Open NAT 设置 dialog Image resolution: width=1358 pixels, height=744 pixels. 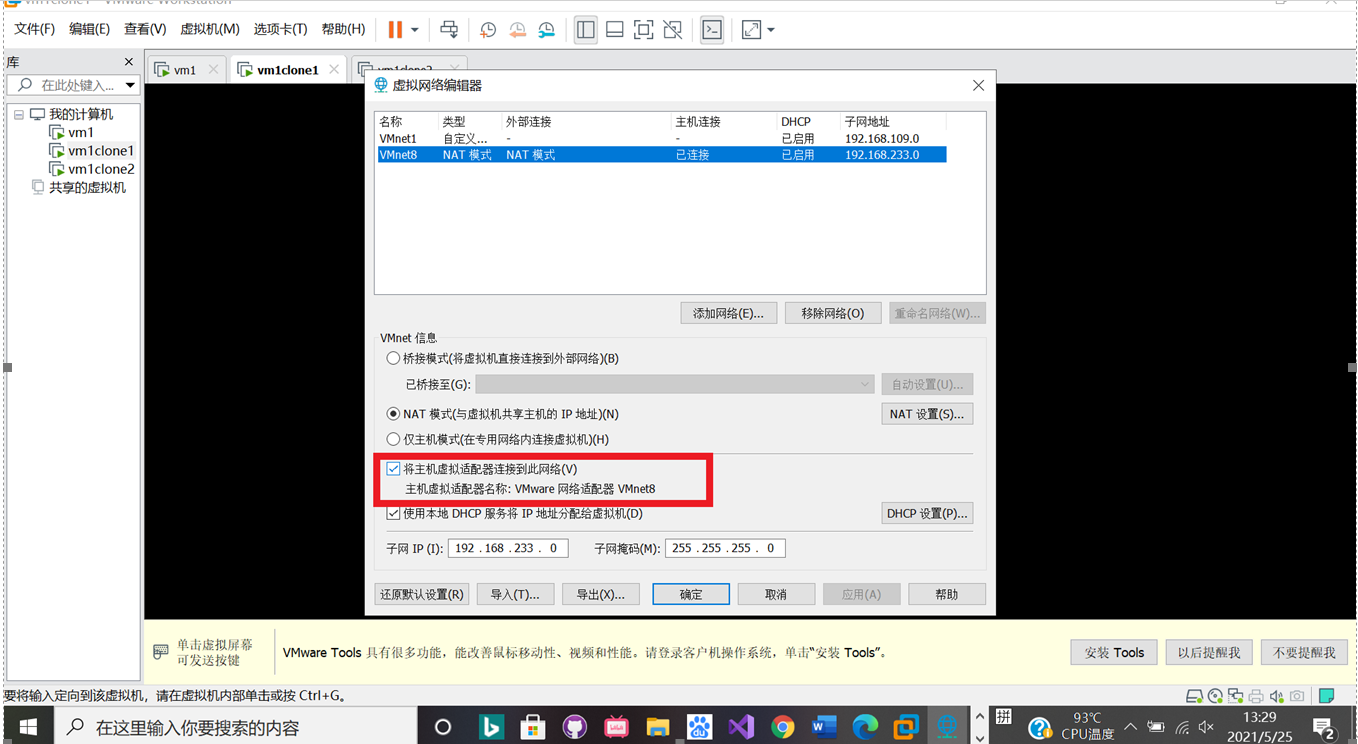tap(927, 413)
